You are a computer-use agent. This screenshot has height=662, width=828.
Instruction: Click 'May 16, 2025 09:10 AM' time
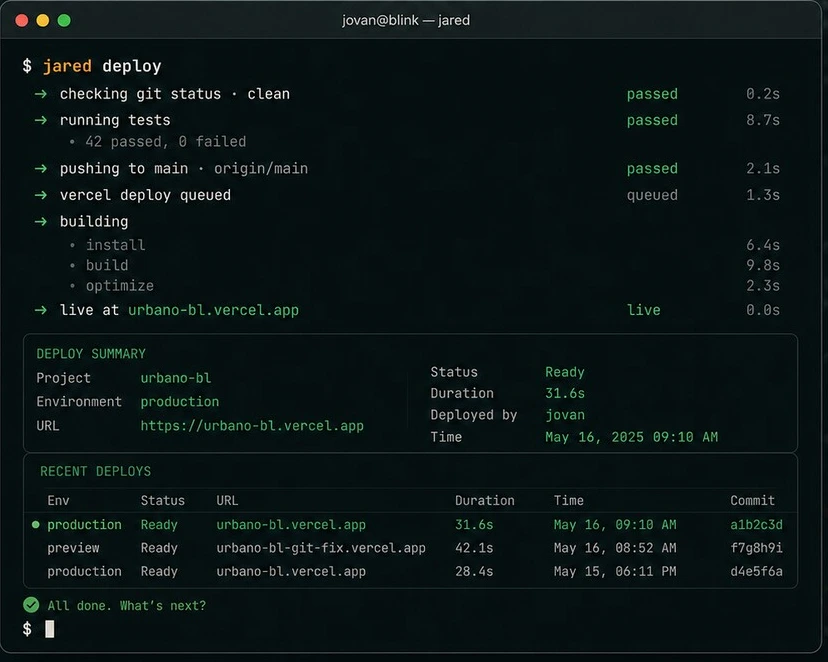(x=632, y=437)
